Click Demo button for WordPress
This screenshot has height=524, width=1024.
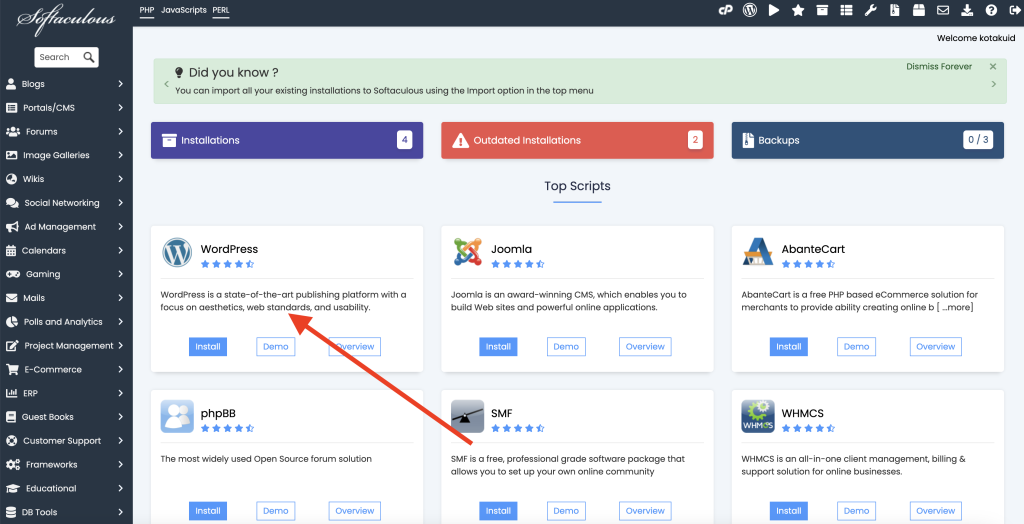pyautogui.click(x=276, y=346)
